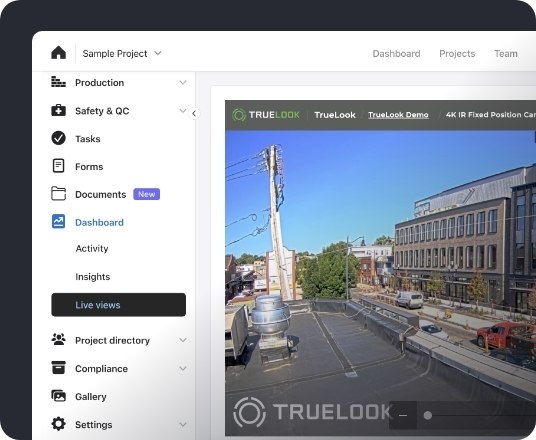This screenshot has height=440, width=536.
Task: Click the Safety & QC label
Action: pyautogui.click(x=102, y=111)
